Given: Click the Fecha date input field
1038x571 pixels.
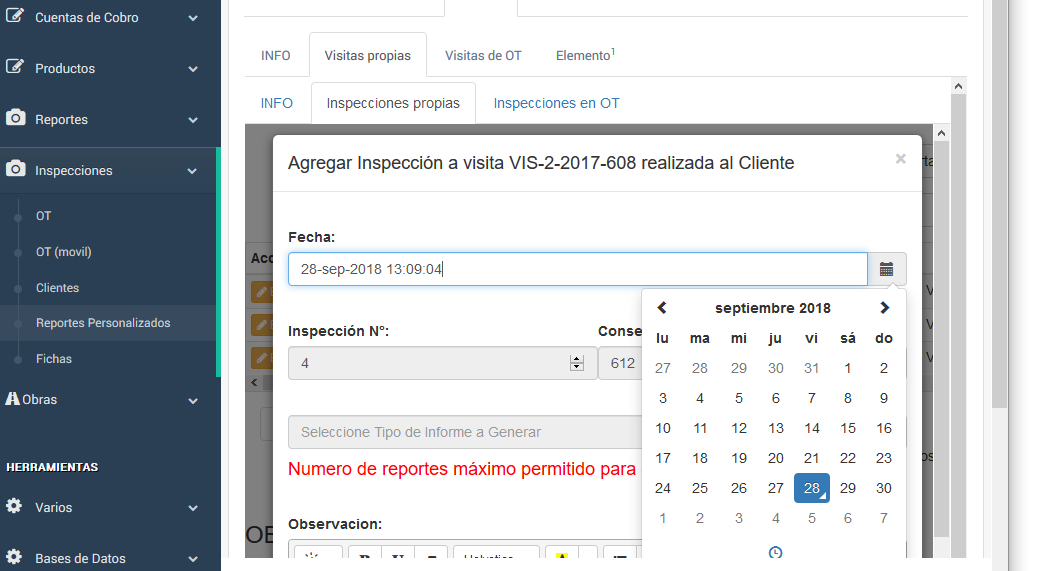Looking at the screenshot, I should pos(577,269).
